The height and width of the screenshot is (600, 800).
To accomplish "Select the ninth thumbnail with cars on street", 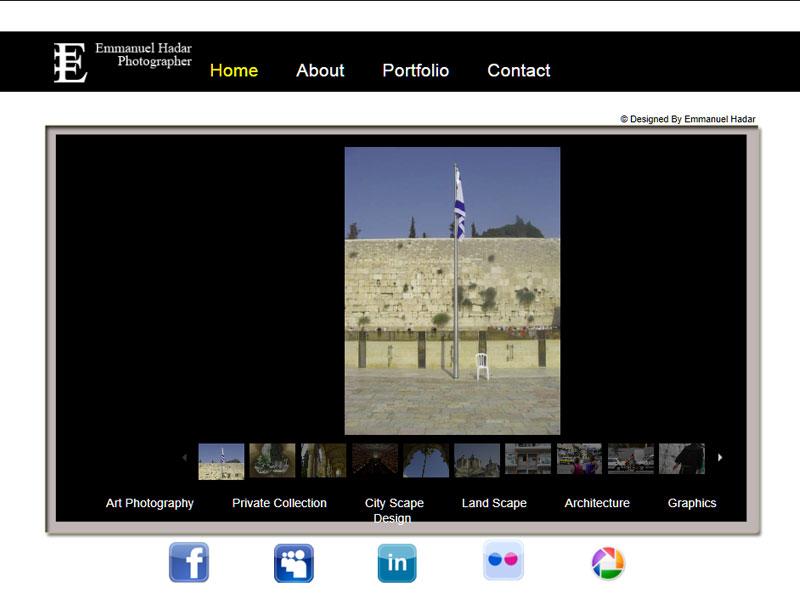I will (x=631, y=459).
